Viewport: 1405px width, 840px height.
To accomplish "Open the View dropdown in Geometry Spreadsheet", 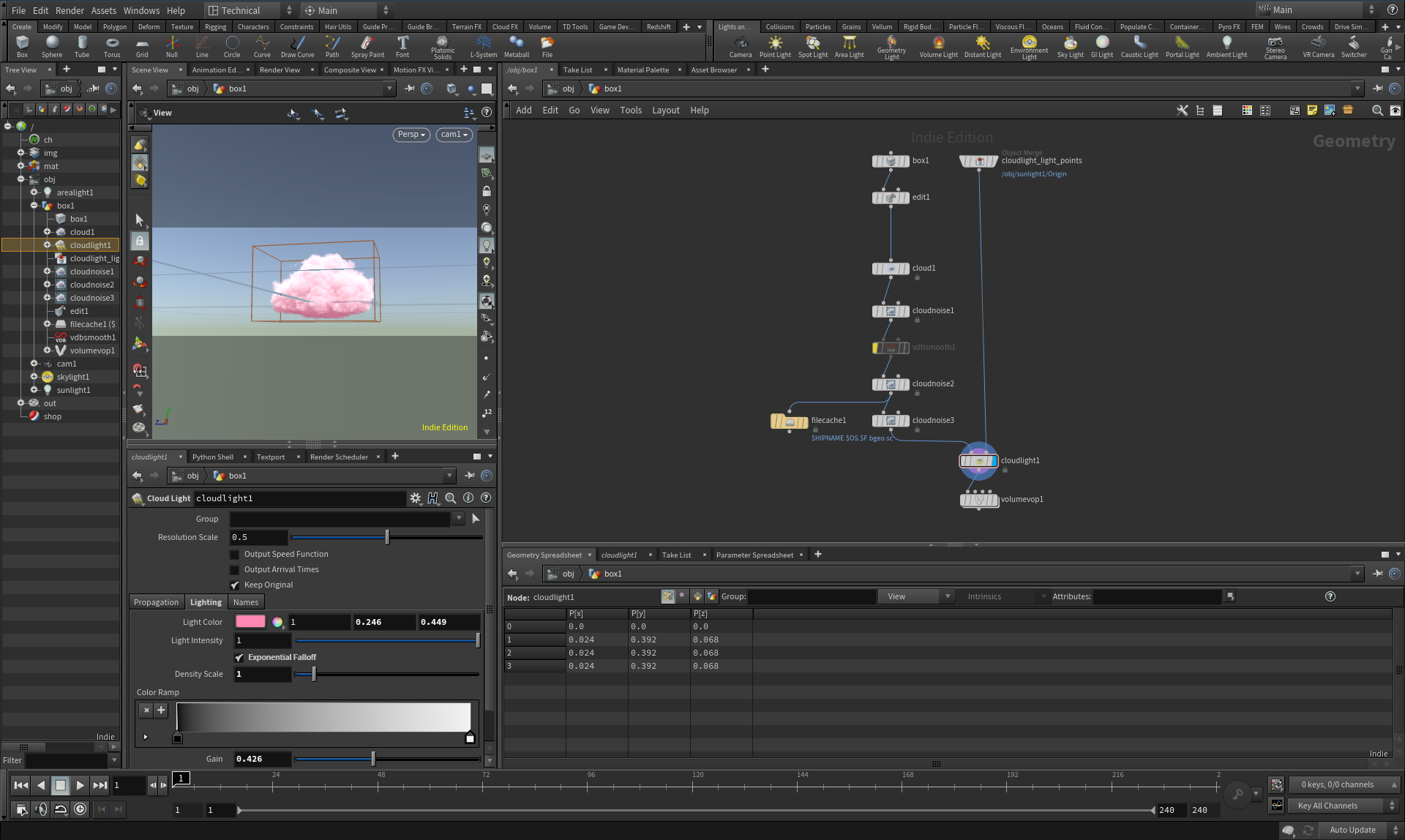I will [x=915, y=597].
